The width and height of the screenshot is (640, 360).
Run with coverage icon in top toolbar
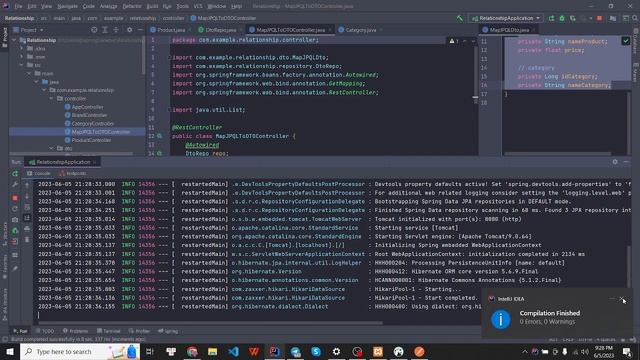tap(573, 18)
